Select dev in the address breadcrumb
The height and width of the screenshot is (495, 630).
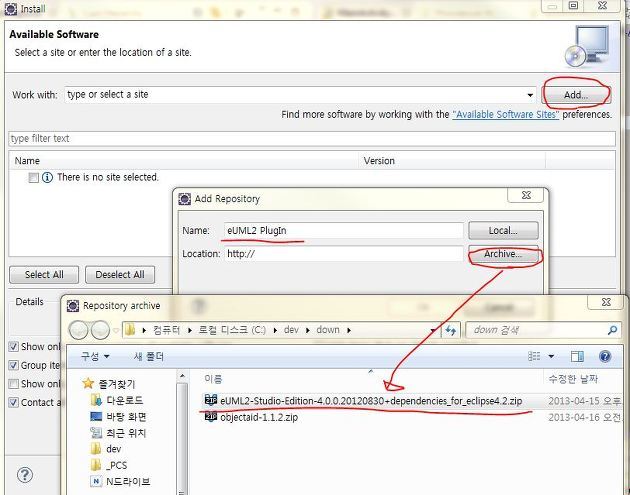click(x=291, y=330)
